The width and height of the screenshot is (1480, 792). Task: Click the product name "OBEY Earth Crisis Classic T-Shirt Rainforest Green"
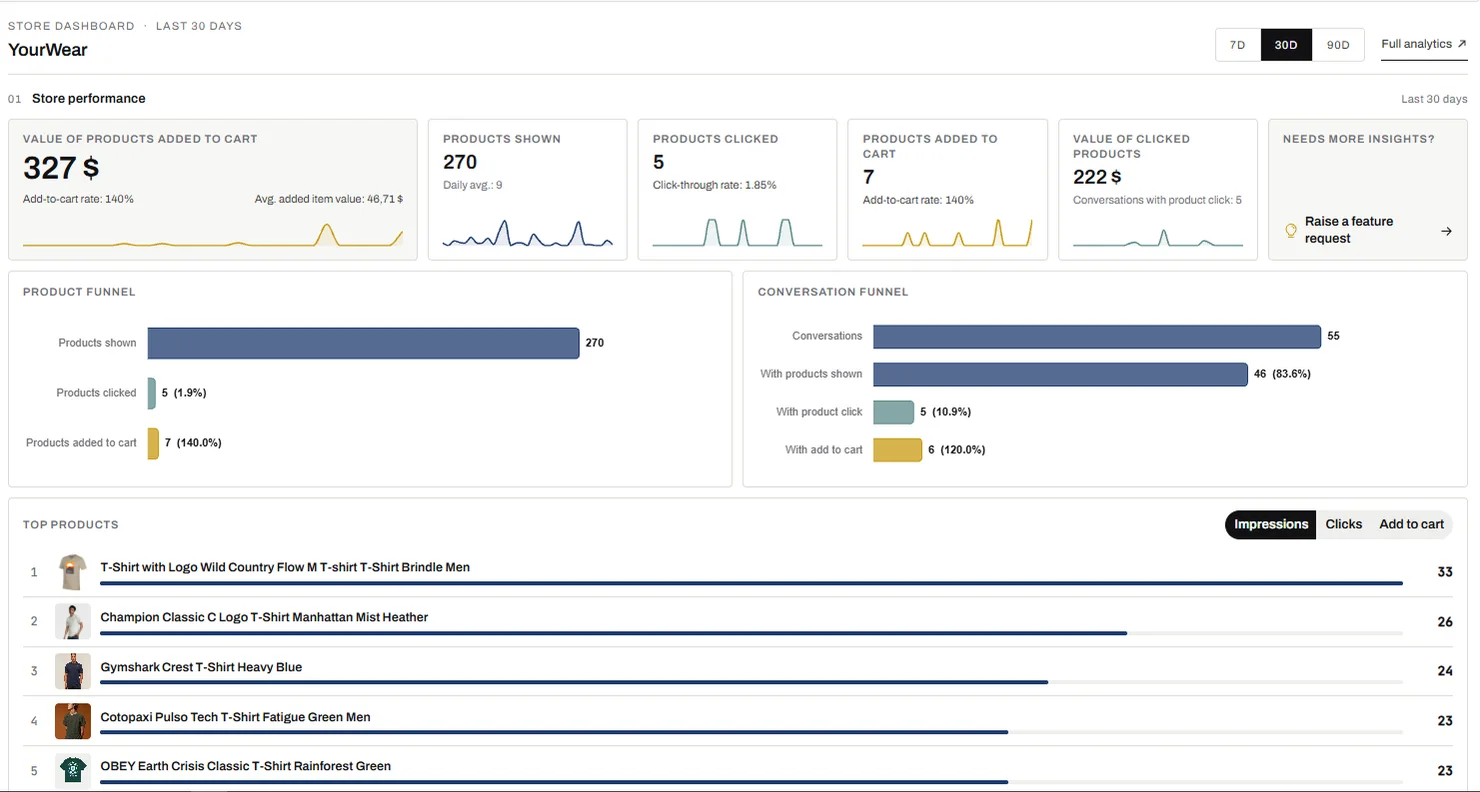[x=245, y=766]
